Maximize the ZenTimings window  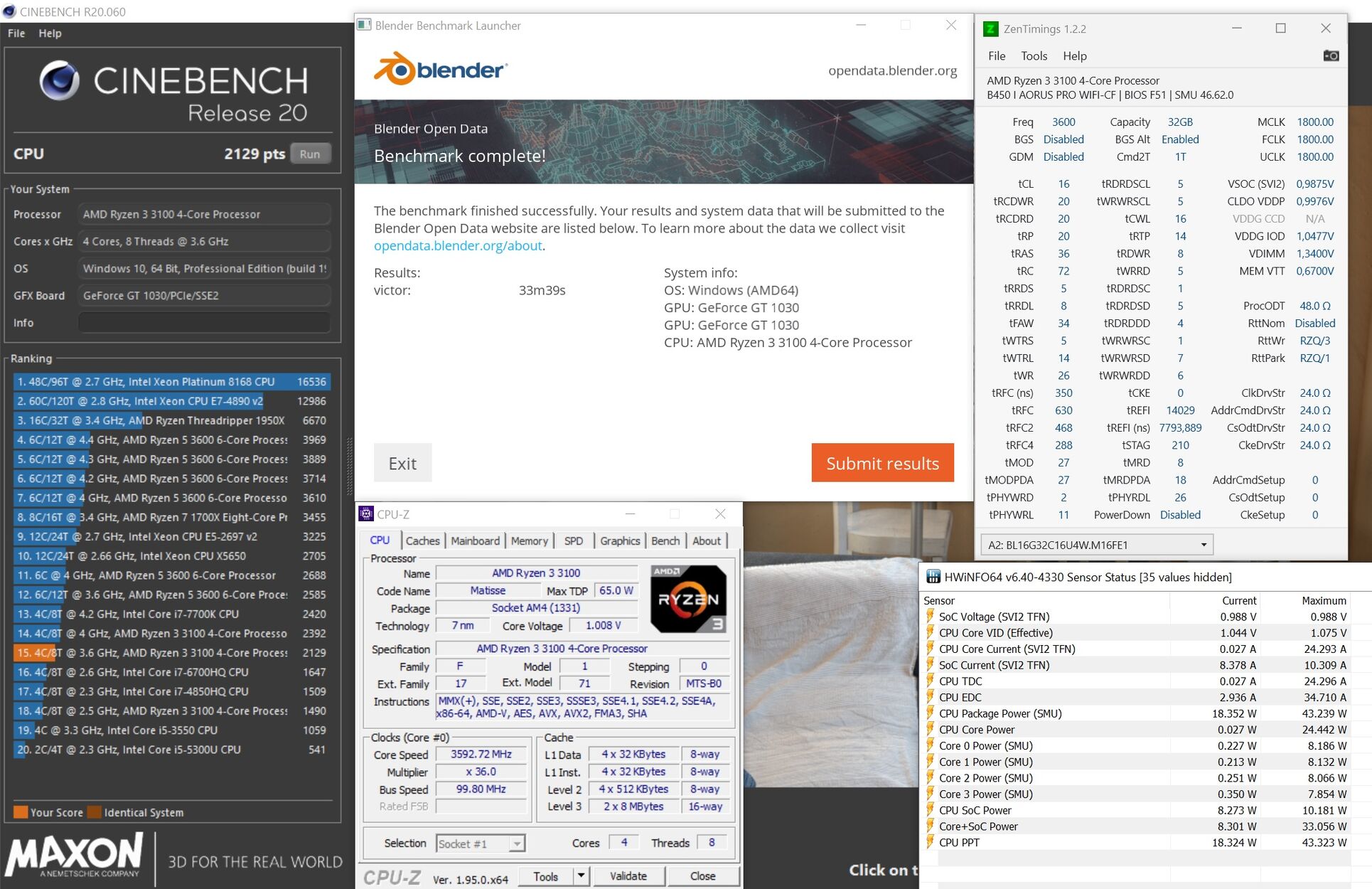[x=1280, y=28]
